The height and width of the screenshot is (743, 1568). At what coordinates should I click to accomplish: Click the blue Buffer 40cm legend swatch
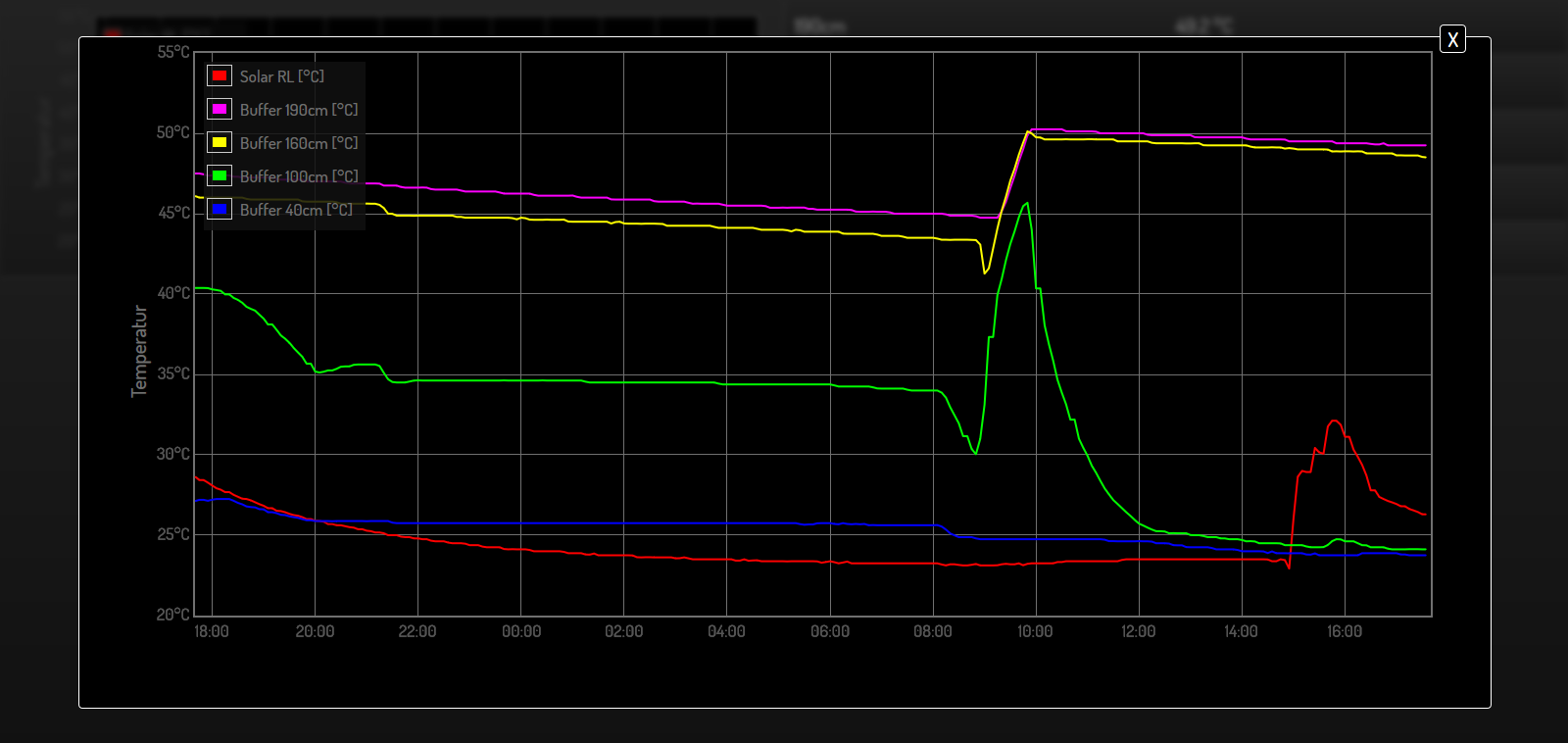pos(220,210)
